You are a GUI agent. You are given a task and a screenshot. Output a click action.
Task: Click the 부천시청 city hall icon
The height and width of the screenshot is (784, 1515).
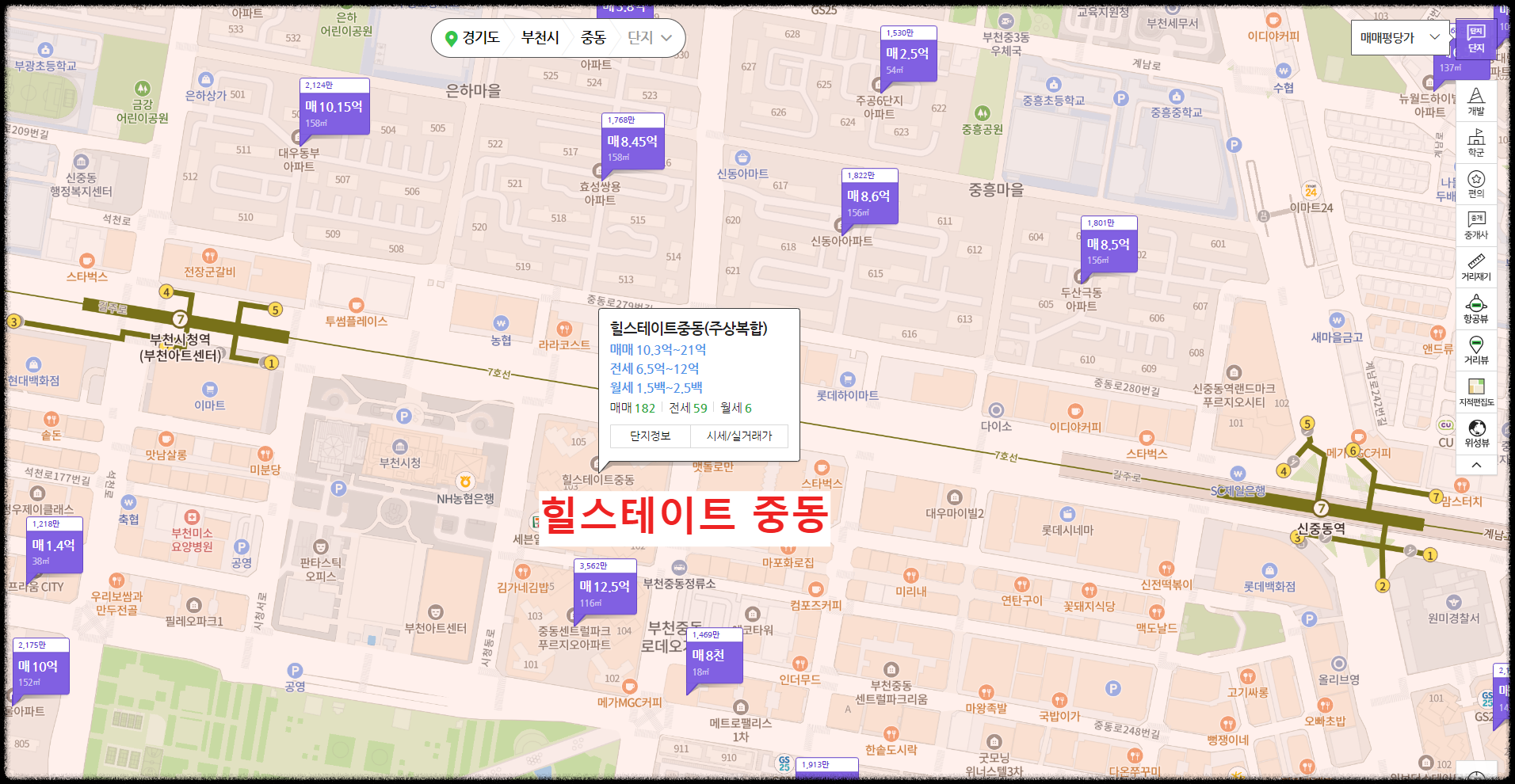pyautogui.click(x=400, y=447)
